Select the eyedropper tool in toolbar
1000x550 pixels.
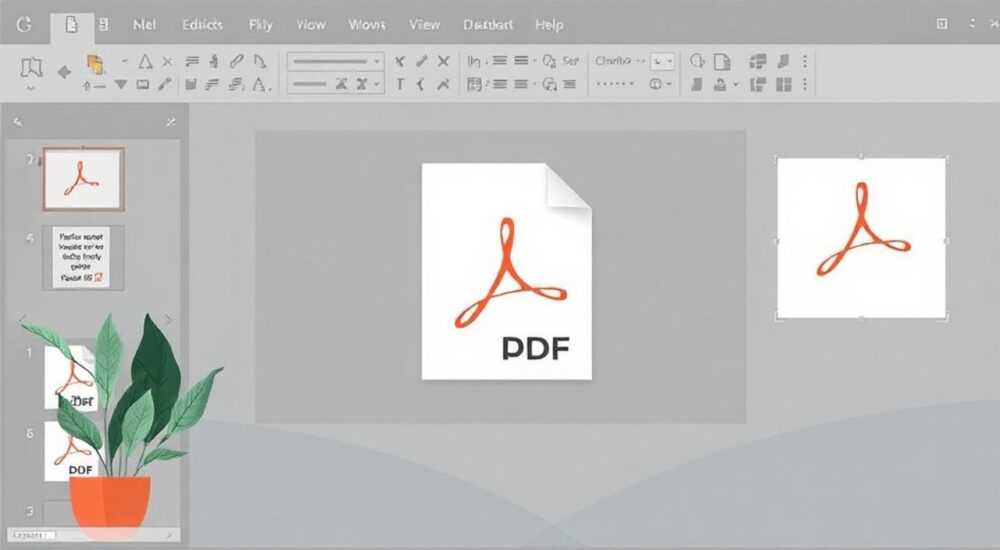[x=165, y=84]
